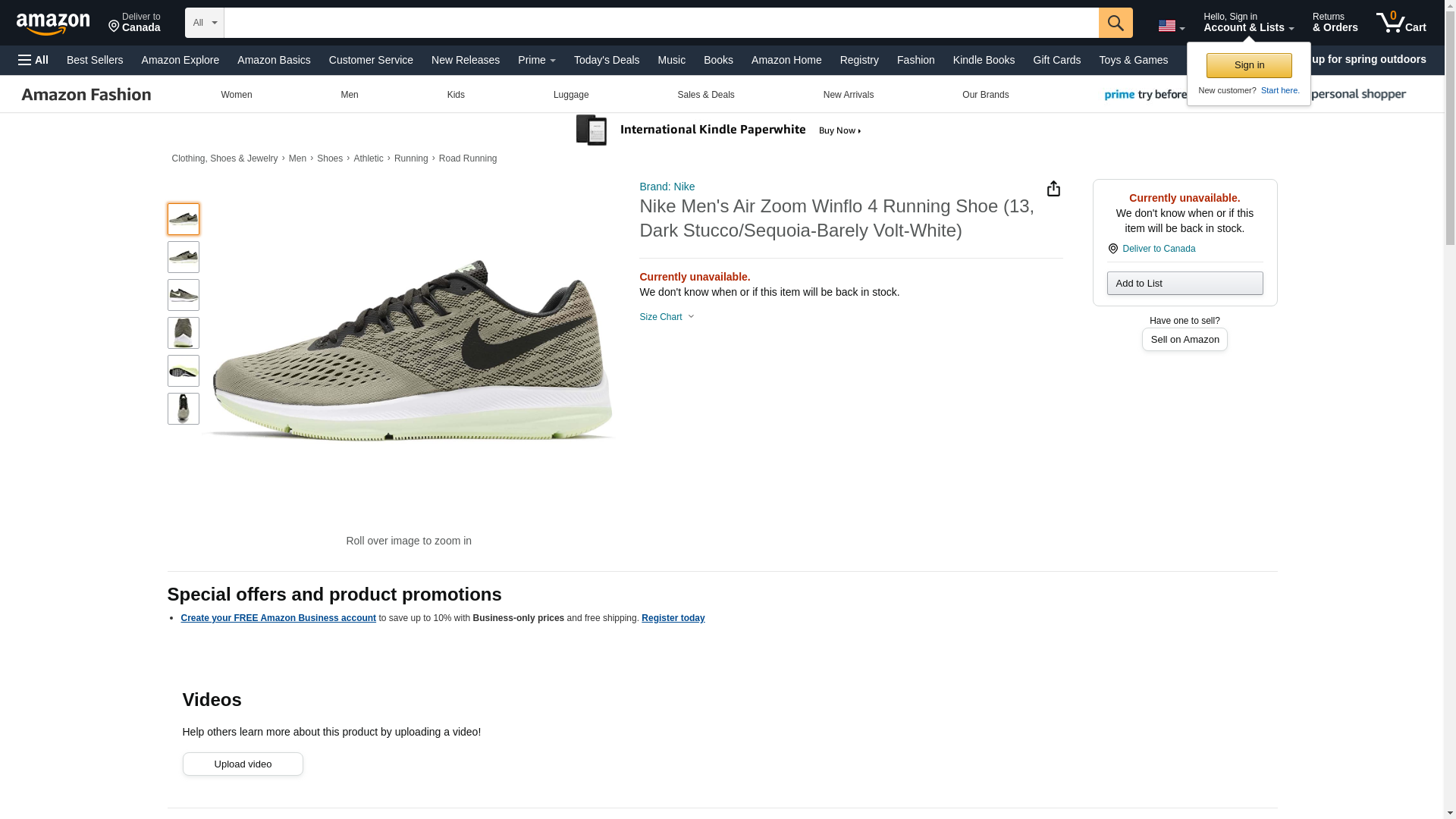
Task: Click the search magnifier button
Action: 1115,23
